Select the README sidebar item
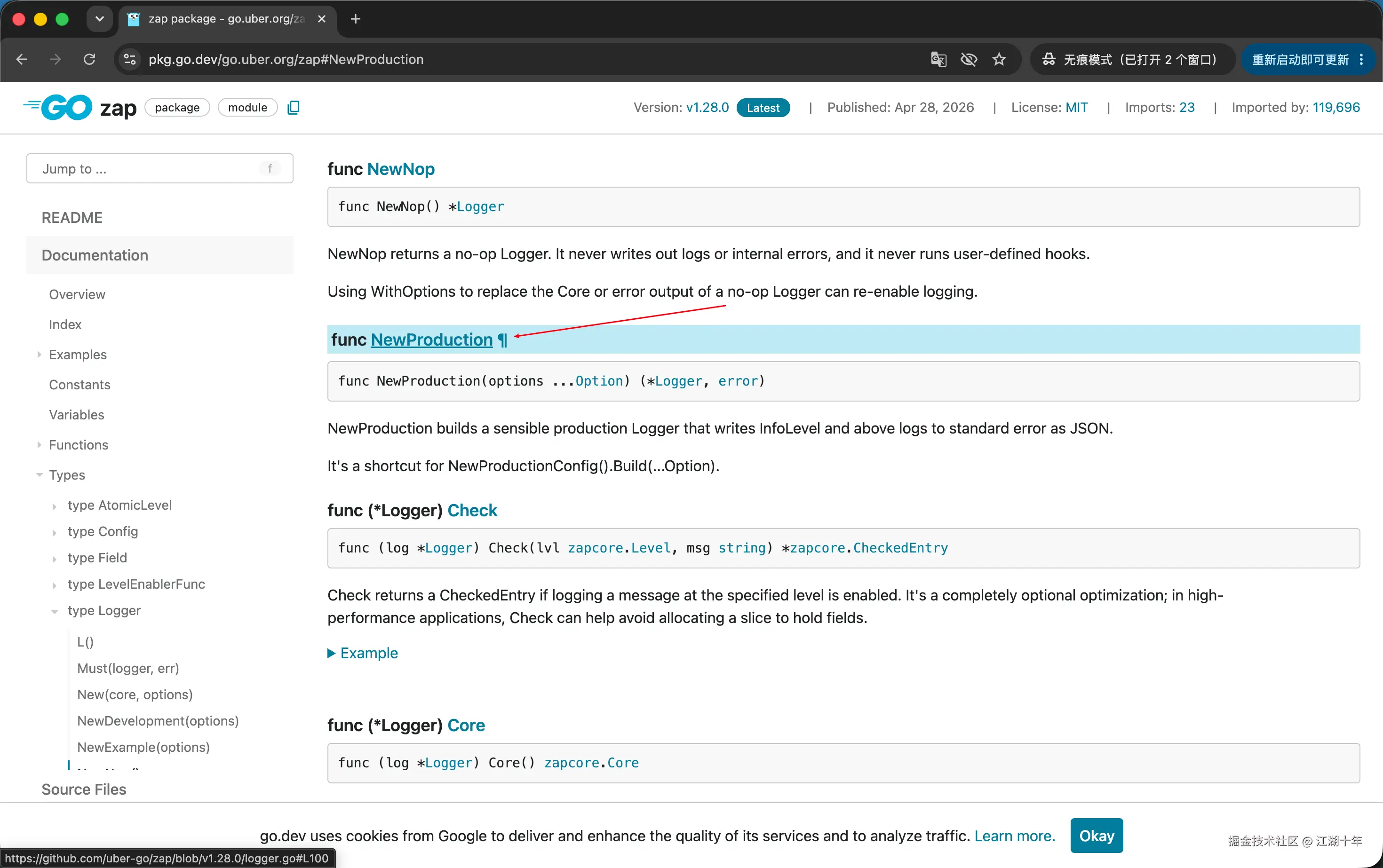 72,218
